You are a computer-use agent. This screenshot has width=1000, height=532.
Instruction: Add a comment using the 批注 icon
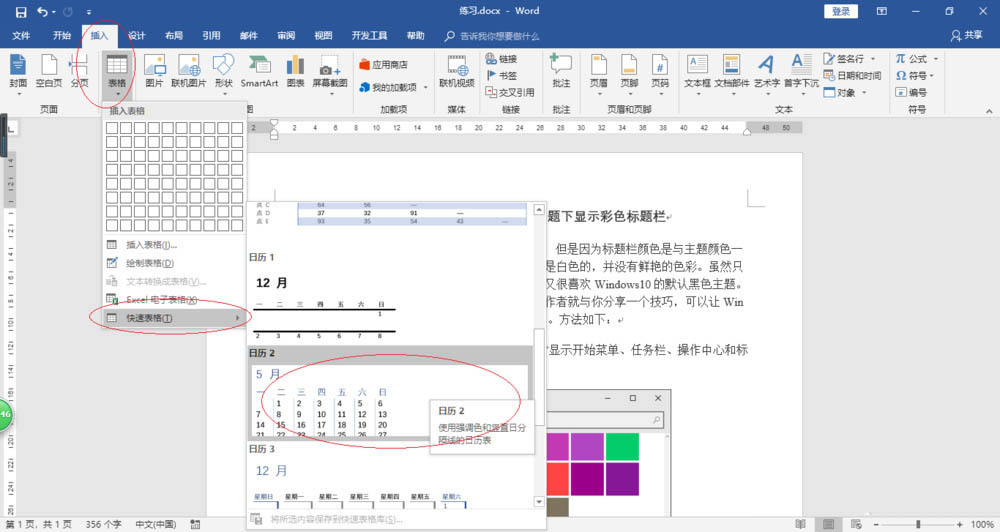[x=561, y=68]
